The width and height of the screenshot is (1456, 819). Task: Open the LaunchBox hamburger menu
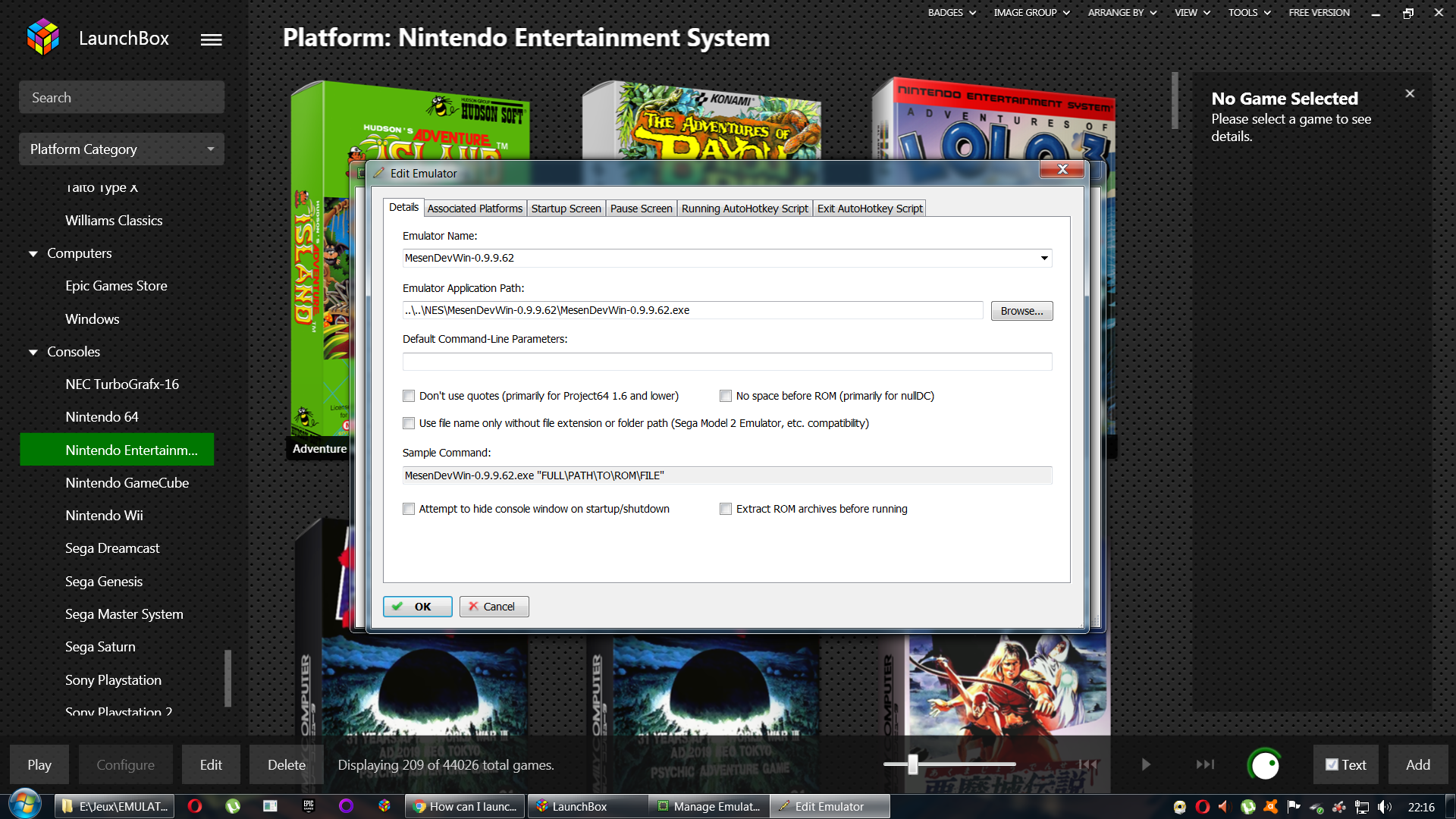click(x=211, y=39)
